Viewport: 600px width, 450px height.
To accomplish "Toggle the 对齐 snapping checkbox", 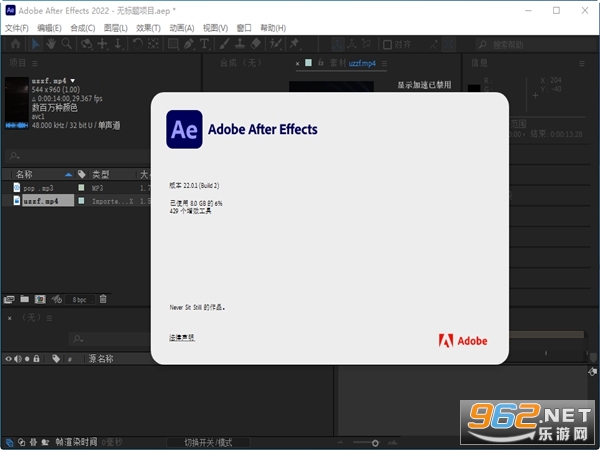I will pyautogui.click(x=387, y=45).
